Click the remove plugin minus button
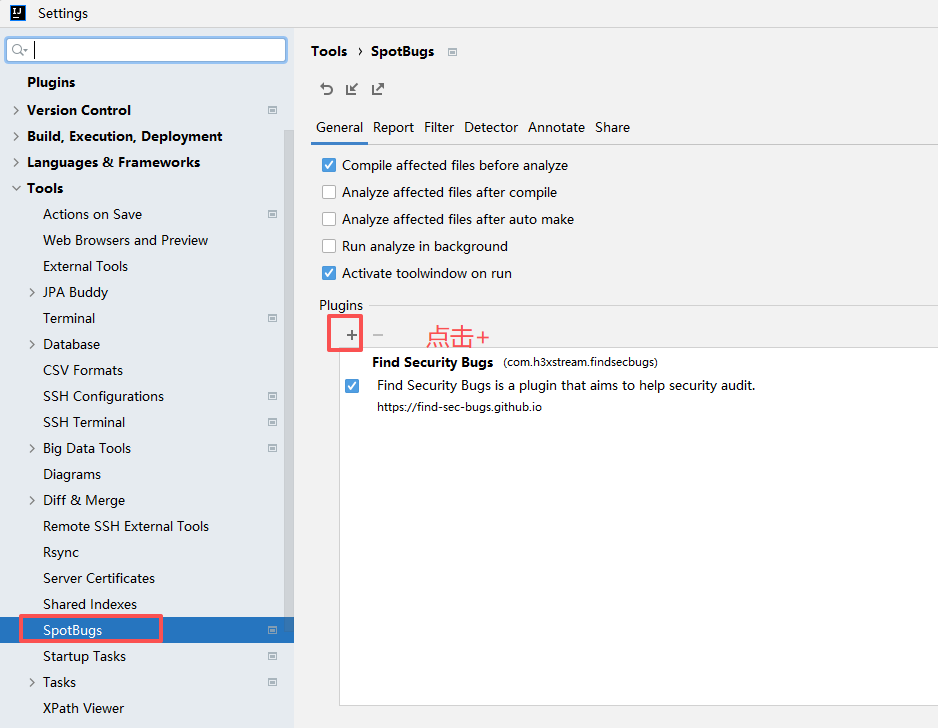Screen dimensions: 938x728 pos(378,335)
